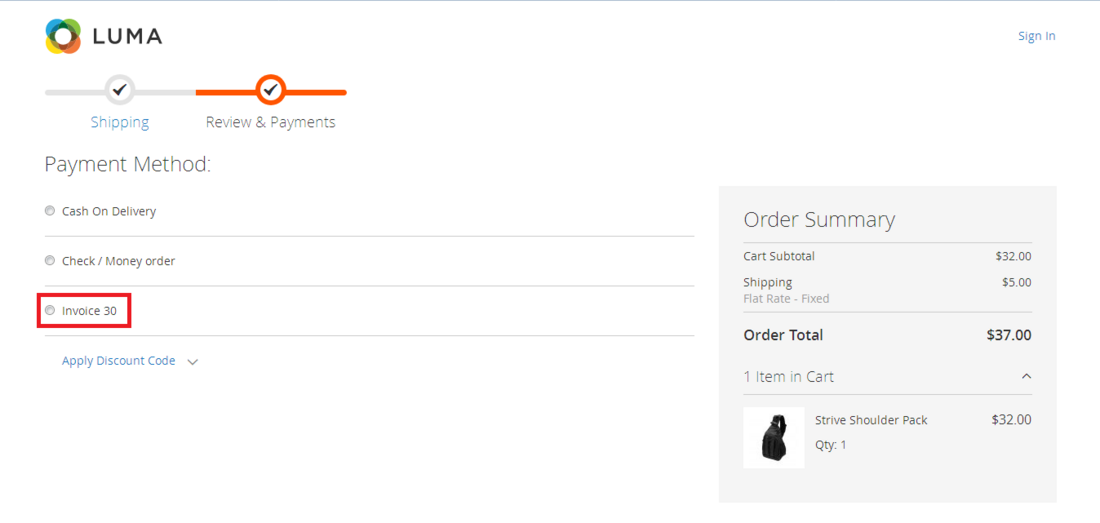Open the Apply Discount Code link text

point(118,361)
